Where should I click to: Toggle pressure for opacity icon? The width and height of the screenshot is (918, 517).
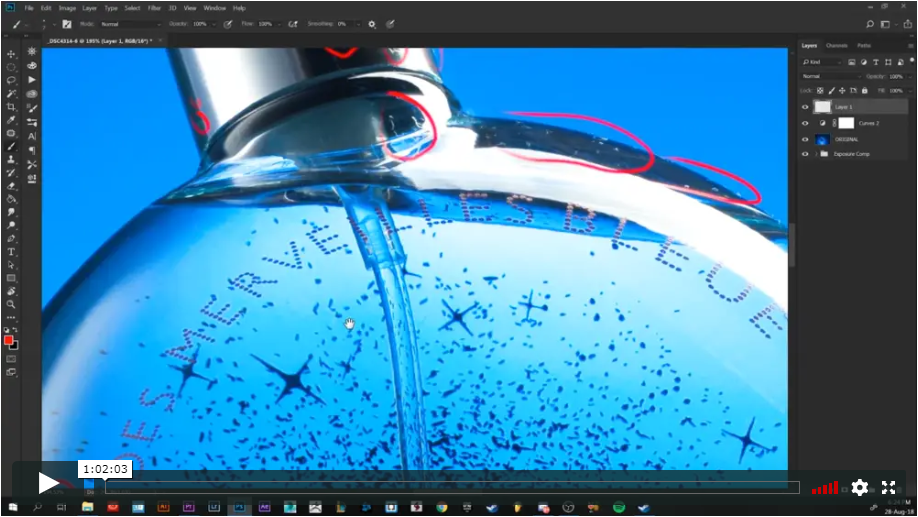pyautogui.click(x=228, y=24)
